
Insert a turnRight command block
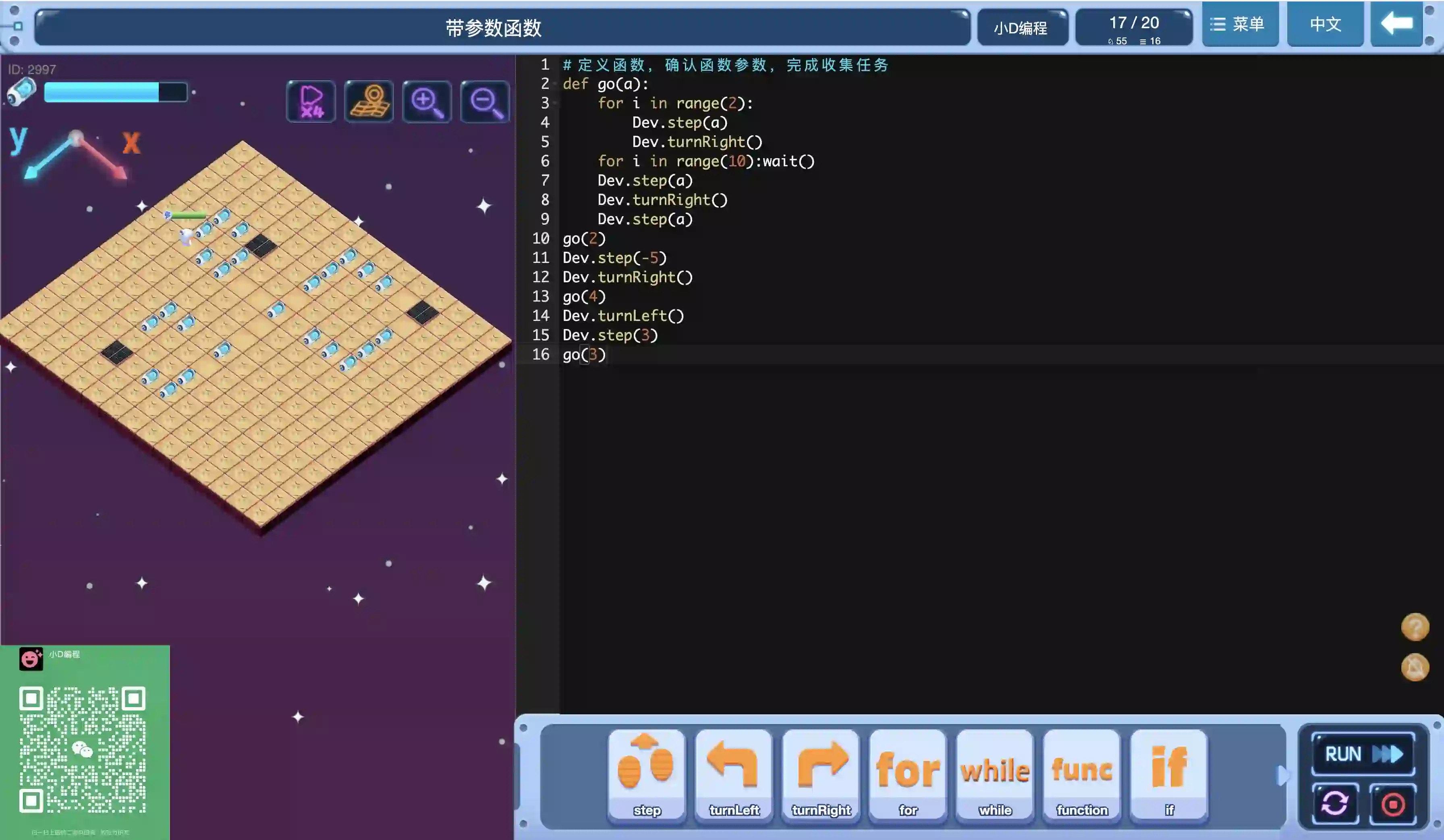[x=821, y=774]
